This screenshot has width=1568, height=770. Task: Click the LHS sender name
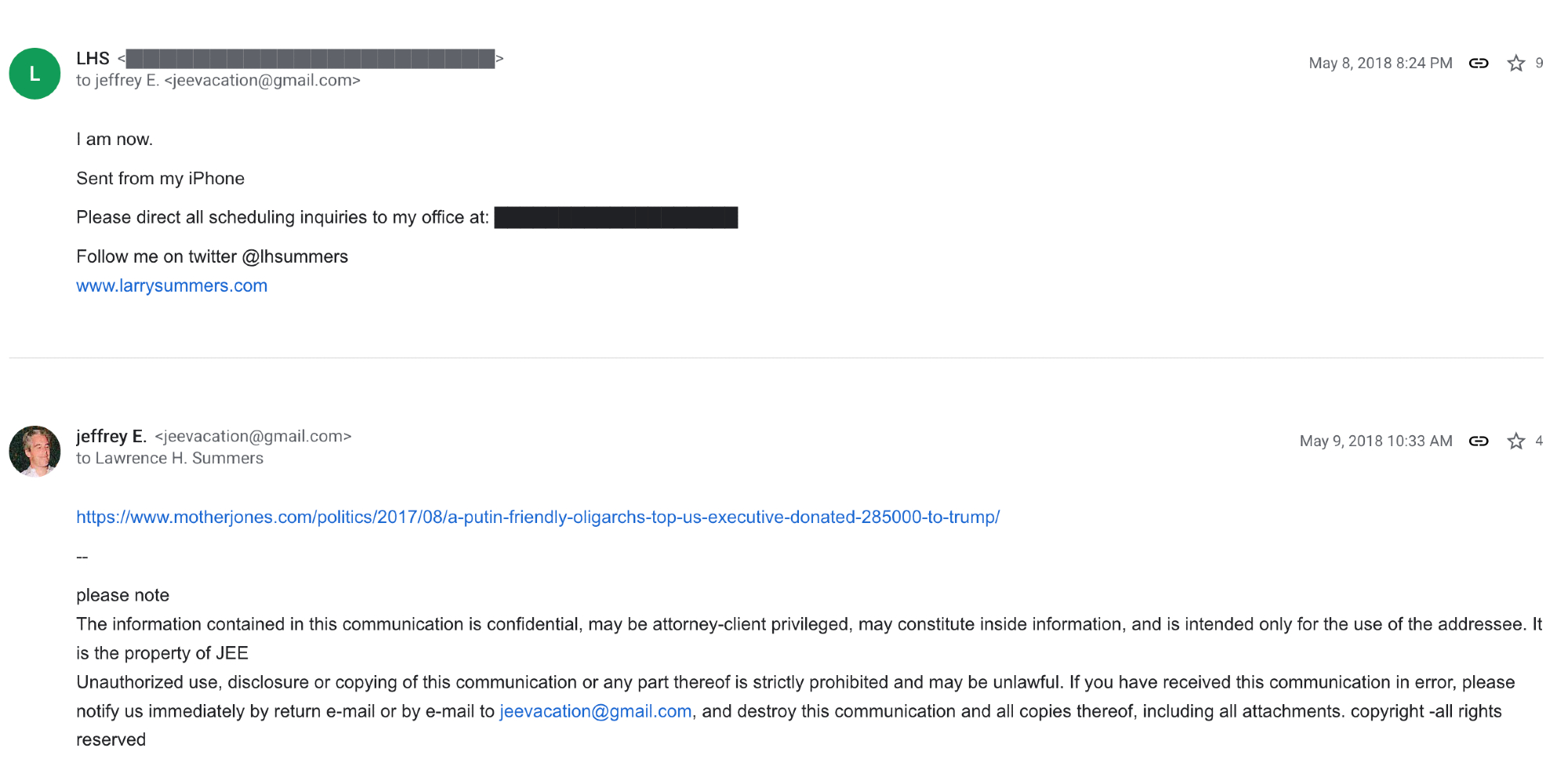93,59
